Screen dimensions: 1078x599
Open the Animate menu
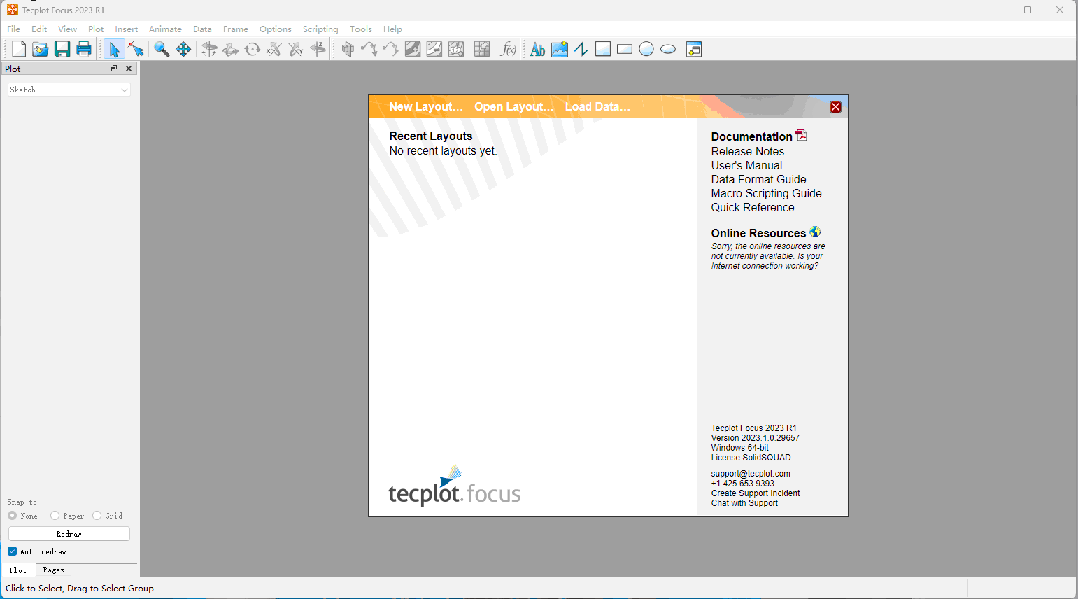click(165, 29)
